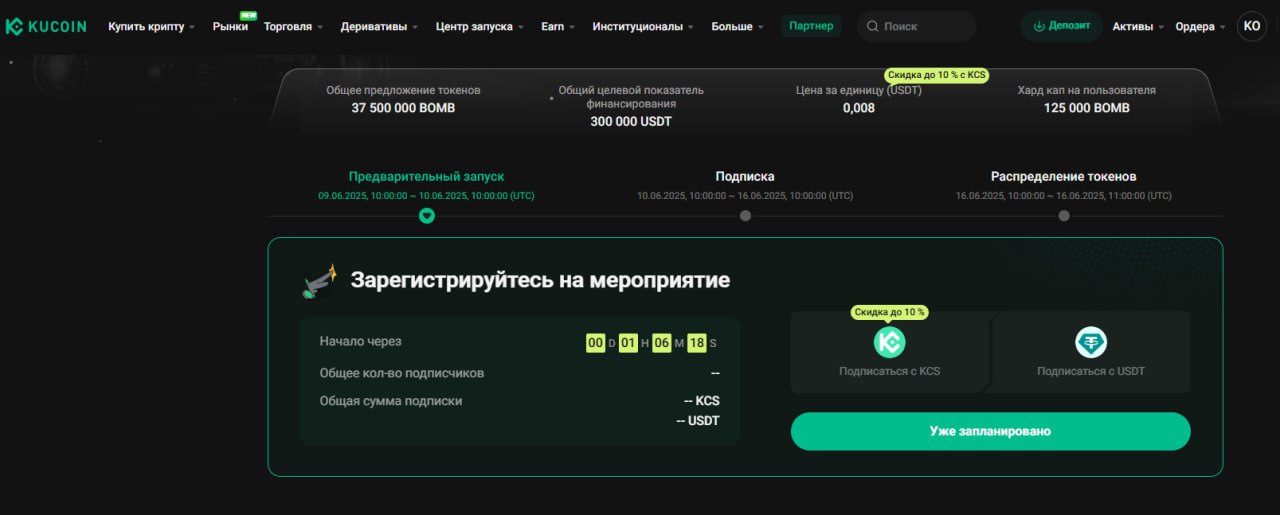Click the Хард кап на пользователя label
Screen dimensions: 1280x515
(1087, 90)
